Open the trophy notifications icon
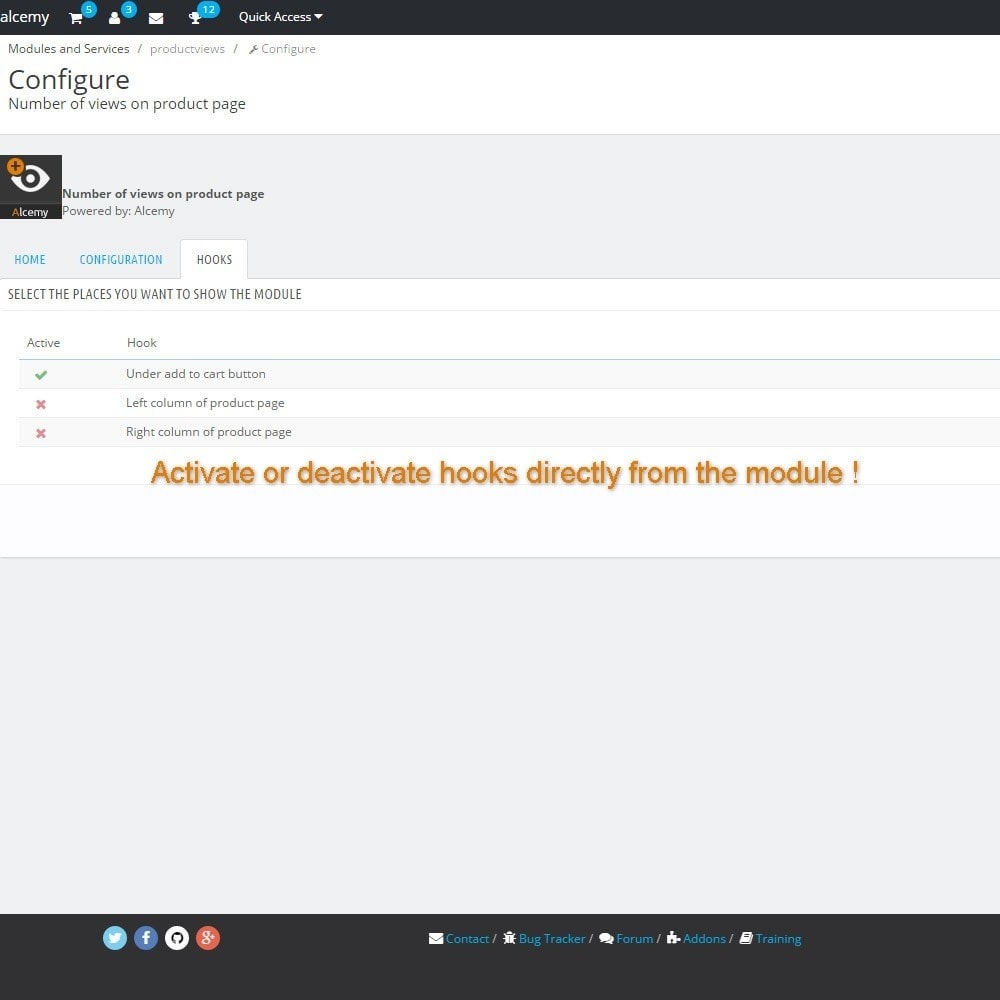This screenshot has height=1000, width=1000. 195,18
